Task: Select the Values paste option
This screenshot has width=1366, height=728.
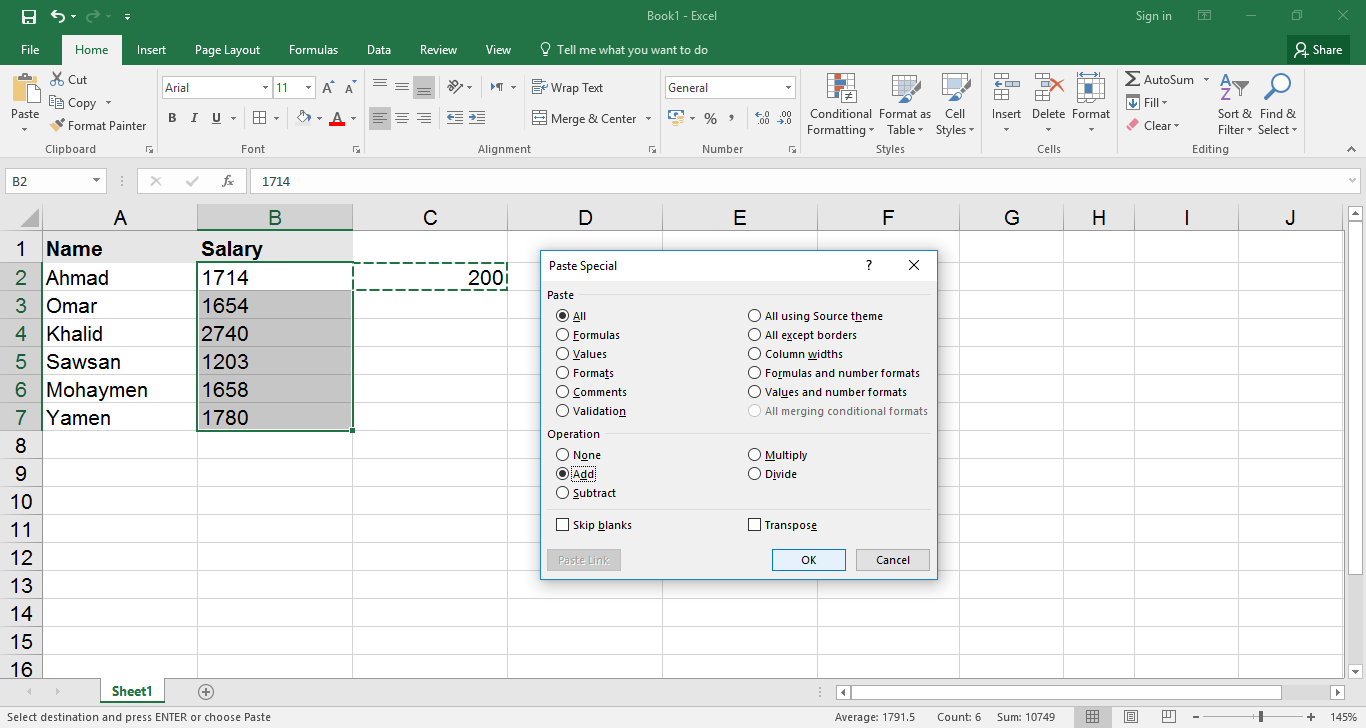Action: (x=563, y=354)
